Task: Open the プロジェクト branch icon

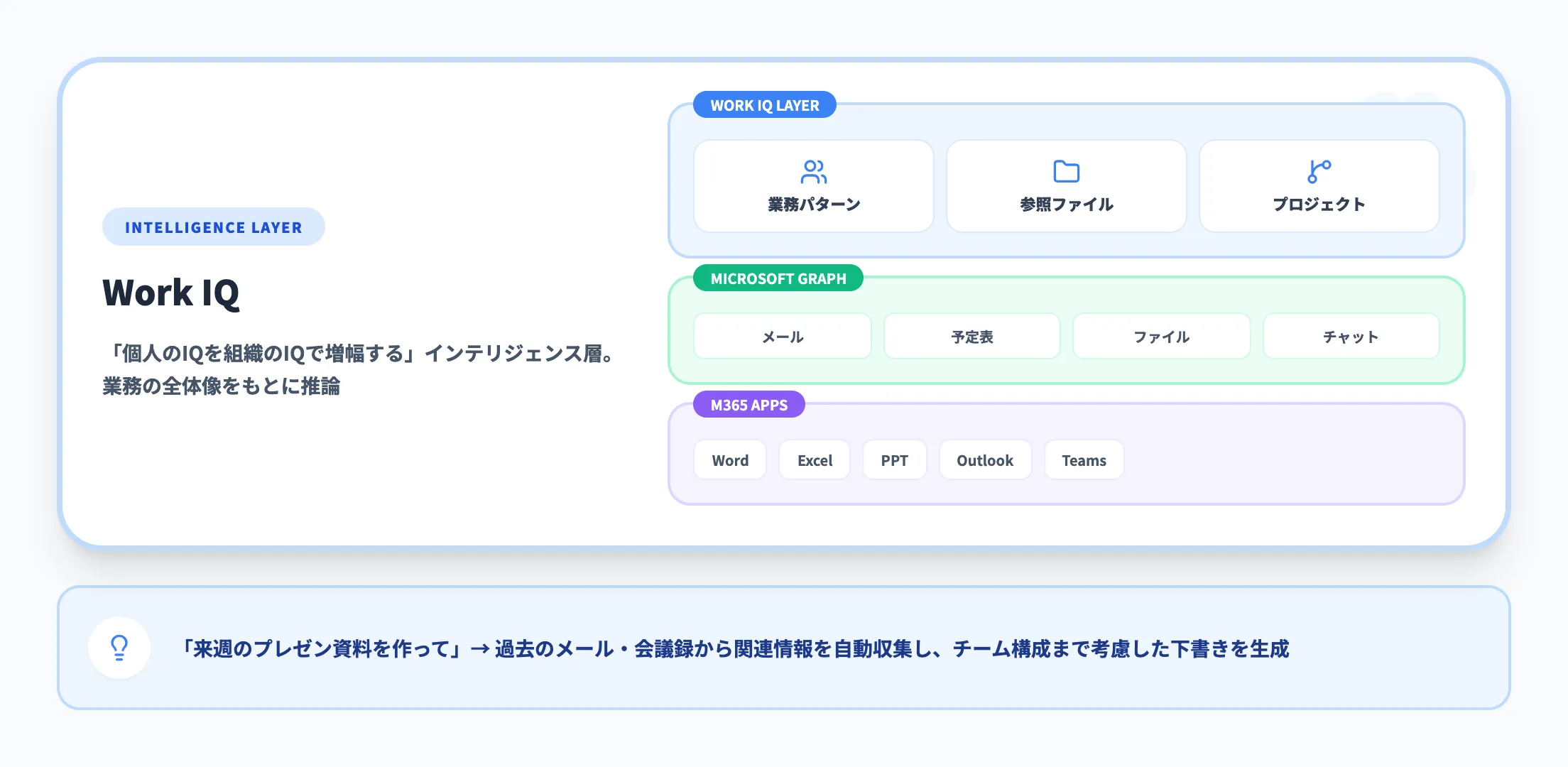Action: (x=1319, y=170)
